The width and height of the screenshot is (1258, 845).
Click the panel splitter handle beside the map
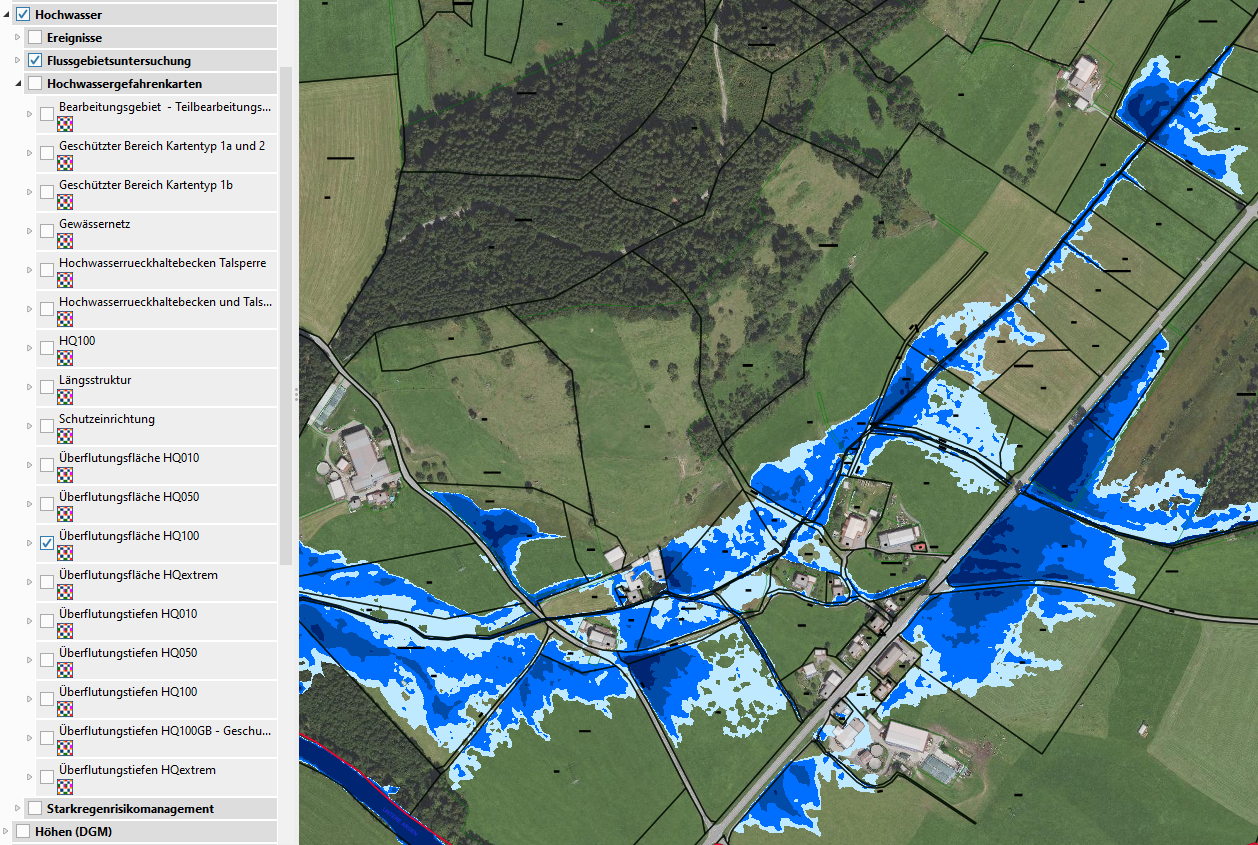(x=296, y=396)
